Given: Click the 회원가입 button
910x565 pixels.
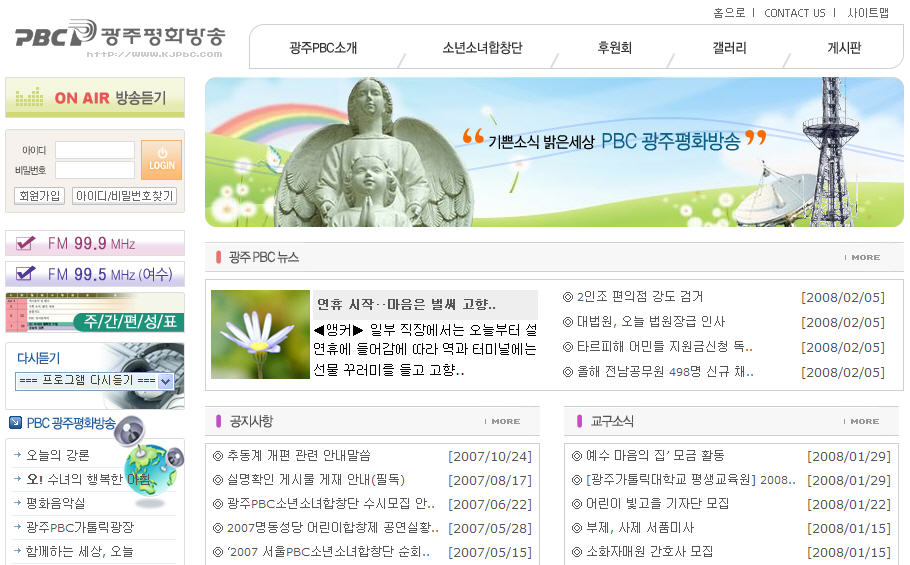Looking at the screenshot, I should click(x=39, y=196).
